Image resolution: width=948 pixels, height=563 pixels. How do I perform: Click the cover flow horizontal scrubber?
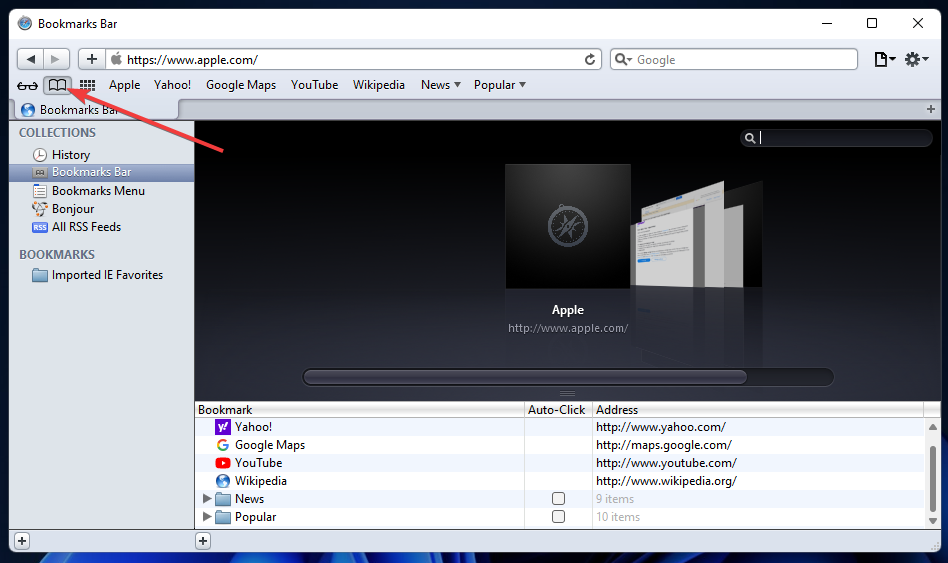coord(525,377)
